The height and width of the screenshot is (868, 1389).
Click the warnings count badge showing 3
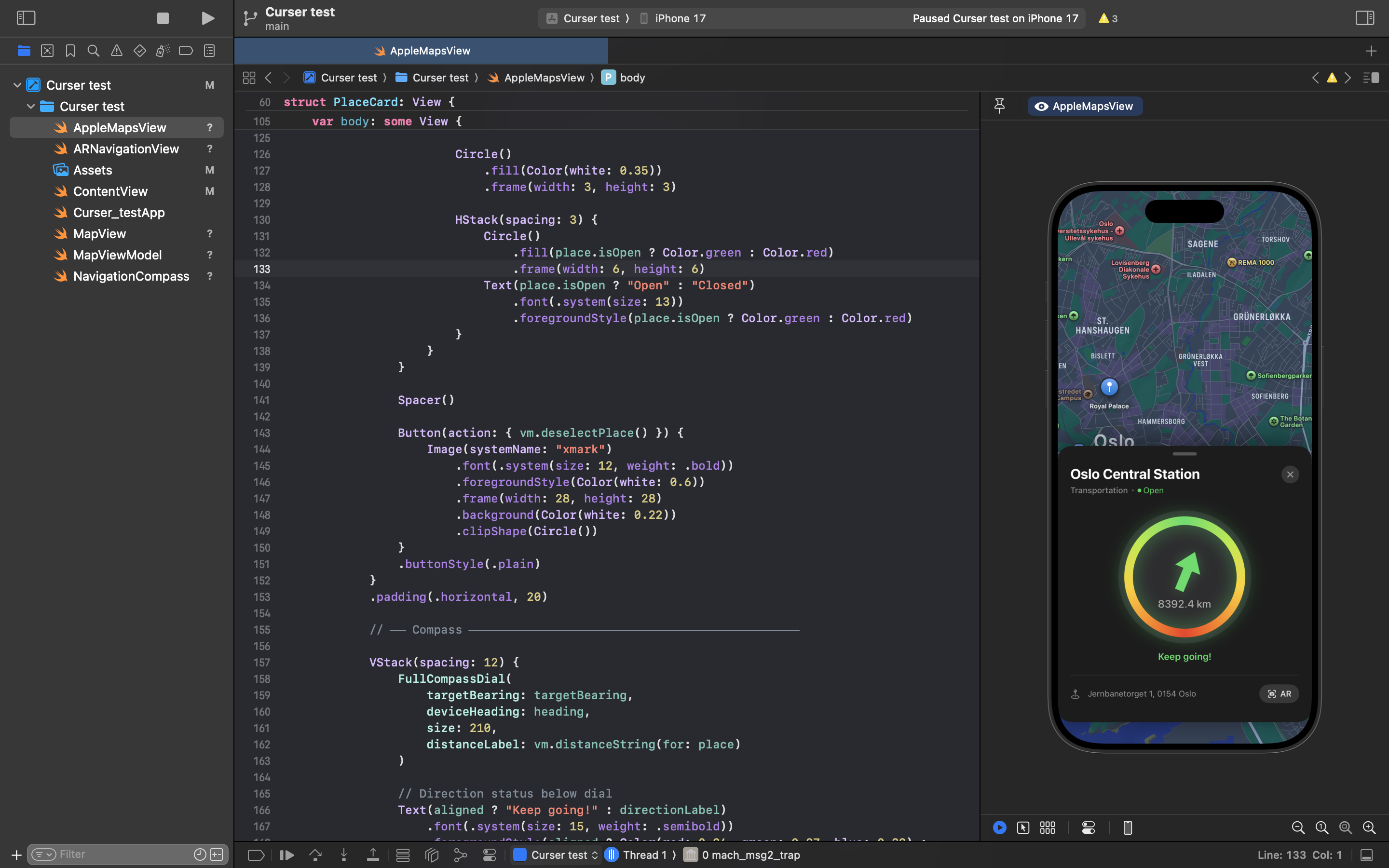pos(1107,18)
